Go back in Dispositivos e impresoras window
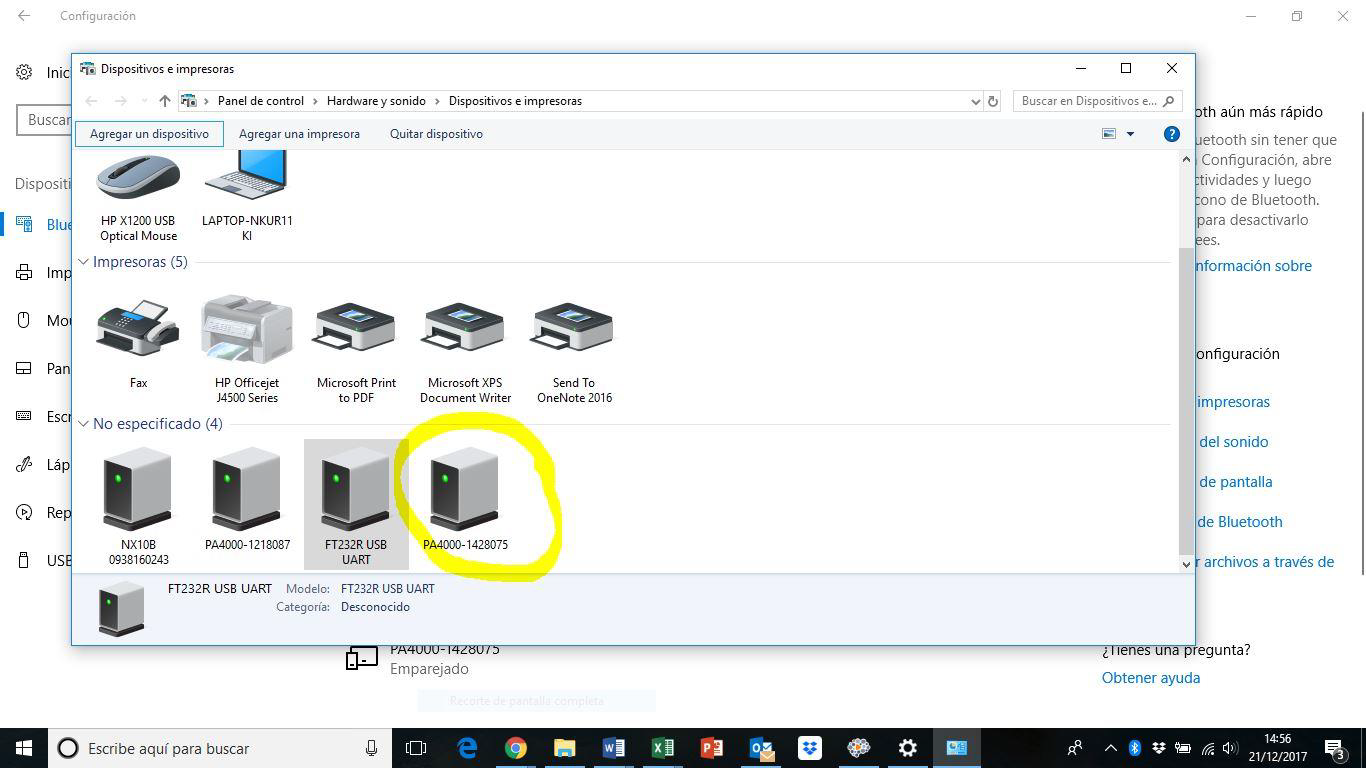Screen dimensions: 1366x768 (91, 101)
